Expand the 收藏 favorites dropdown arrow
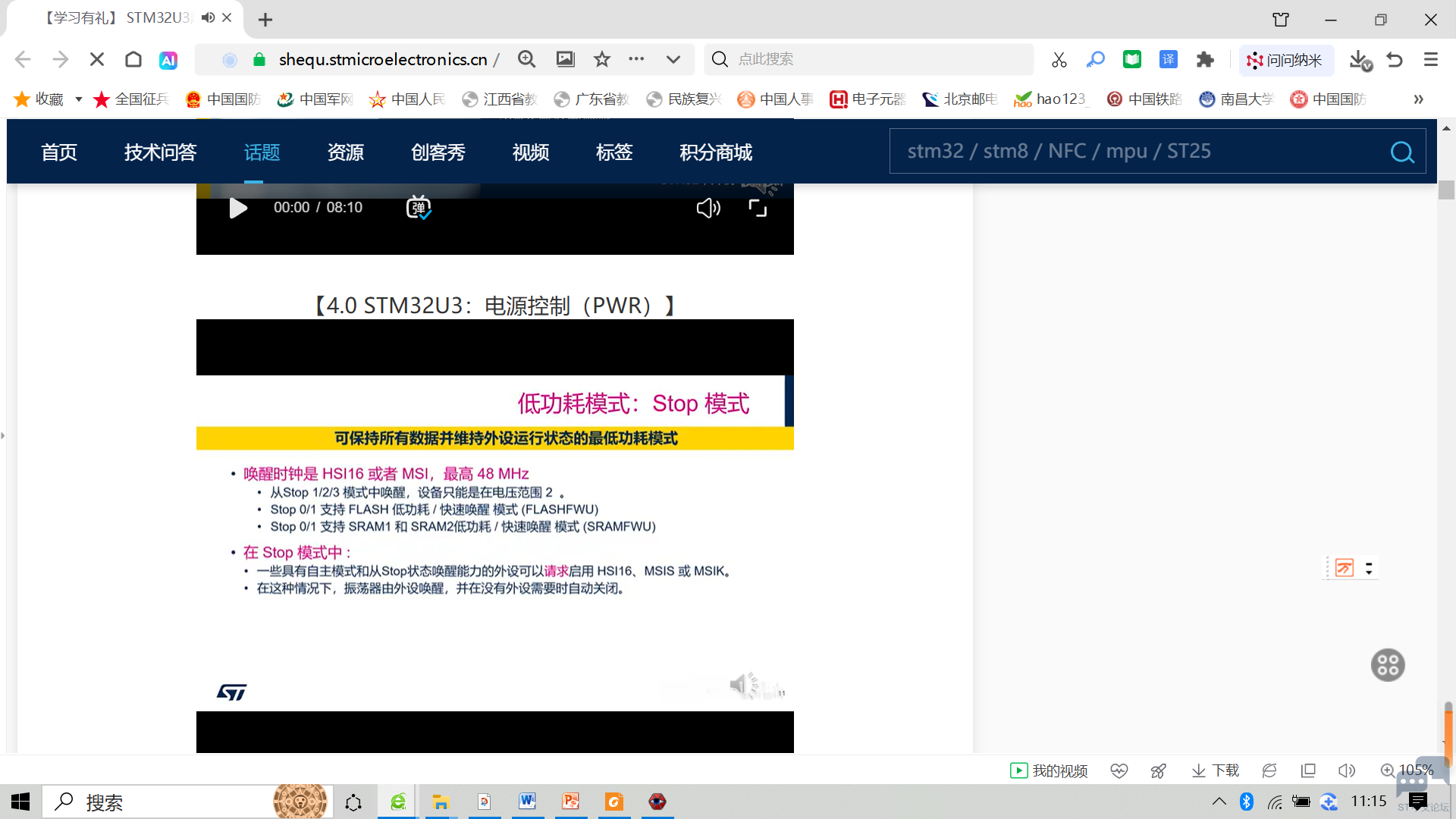 coord(78,99)
